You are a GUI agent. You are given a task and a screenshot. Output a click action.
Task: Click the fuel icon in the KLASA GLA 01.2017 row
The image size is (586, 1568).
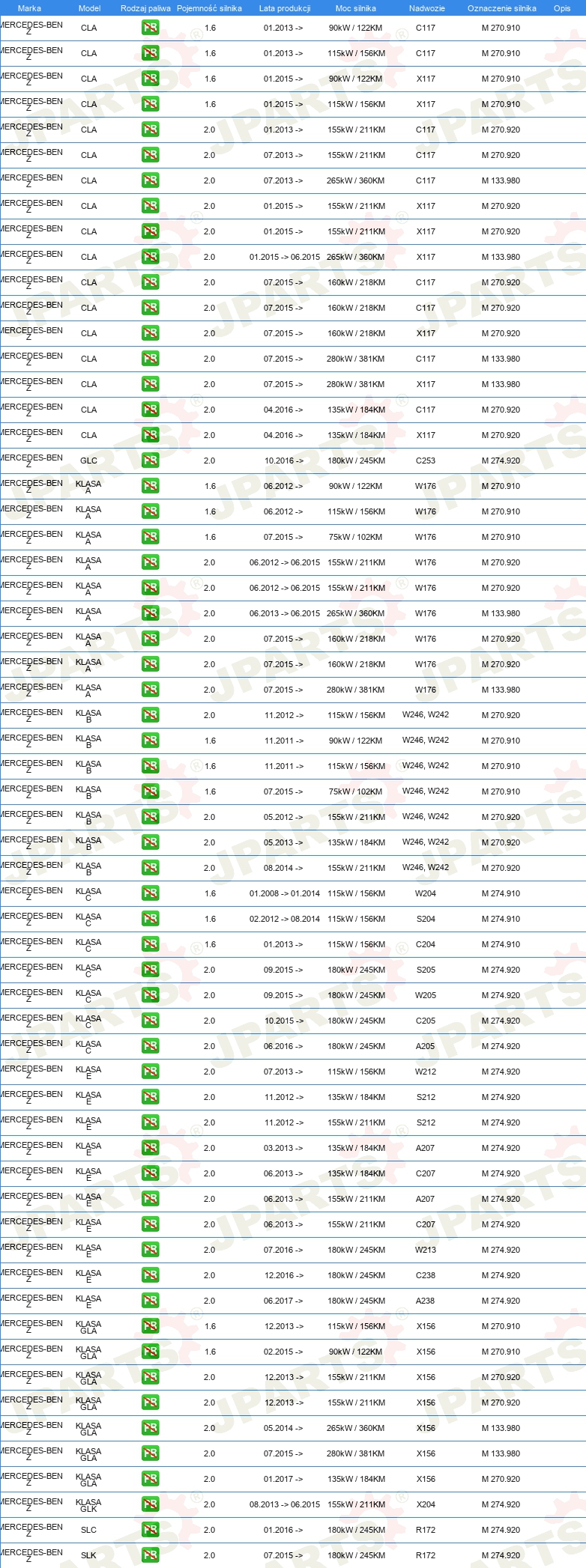click(150, 1479)
